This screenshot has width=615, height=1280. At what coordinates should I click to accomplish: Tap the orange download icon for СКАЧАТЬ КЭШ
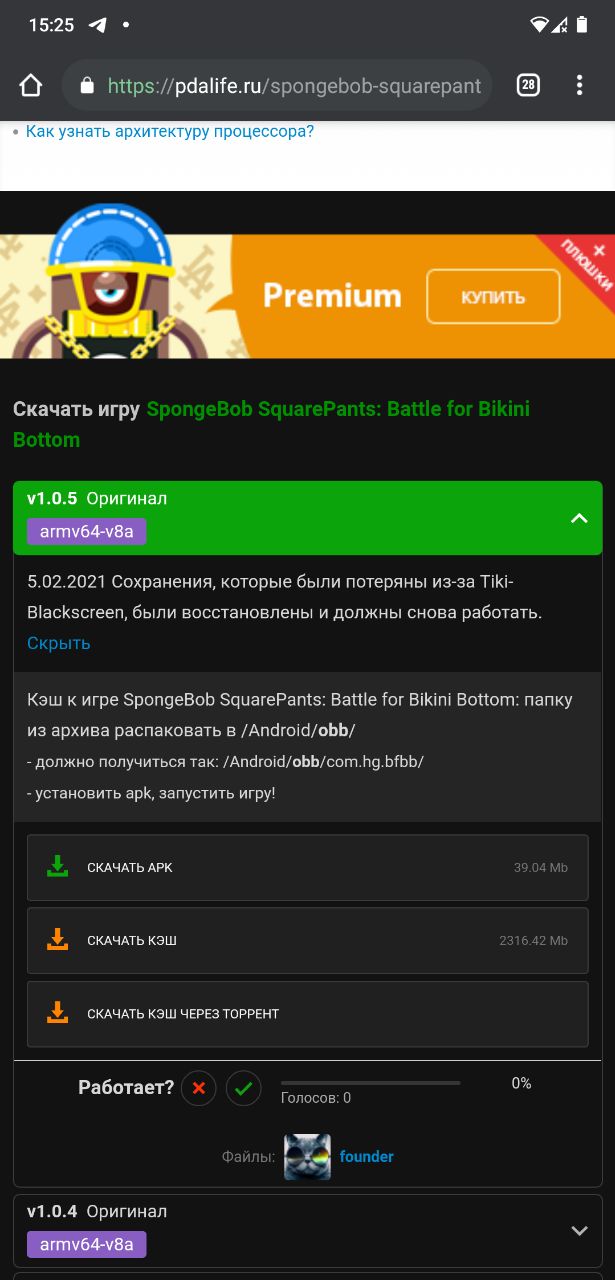pos(58,940)
